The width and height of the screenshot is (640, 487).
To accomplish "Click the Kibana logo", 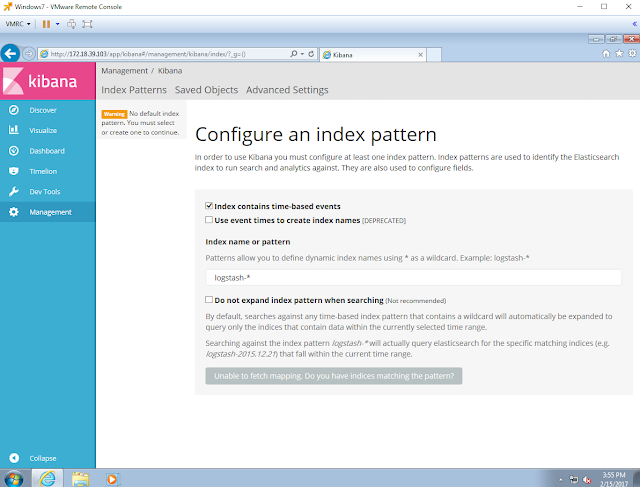I will [48, 81].
